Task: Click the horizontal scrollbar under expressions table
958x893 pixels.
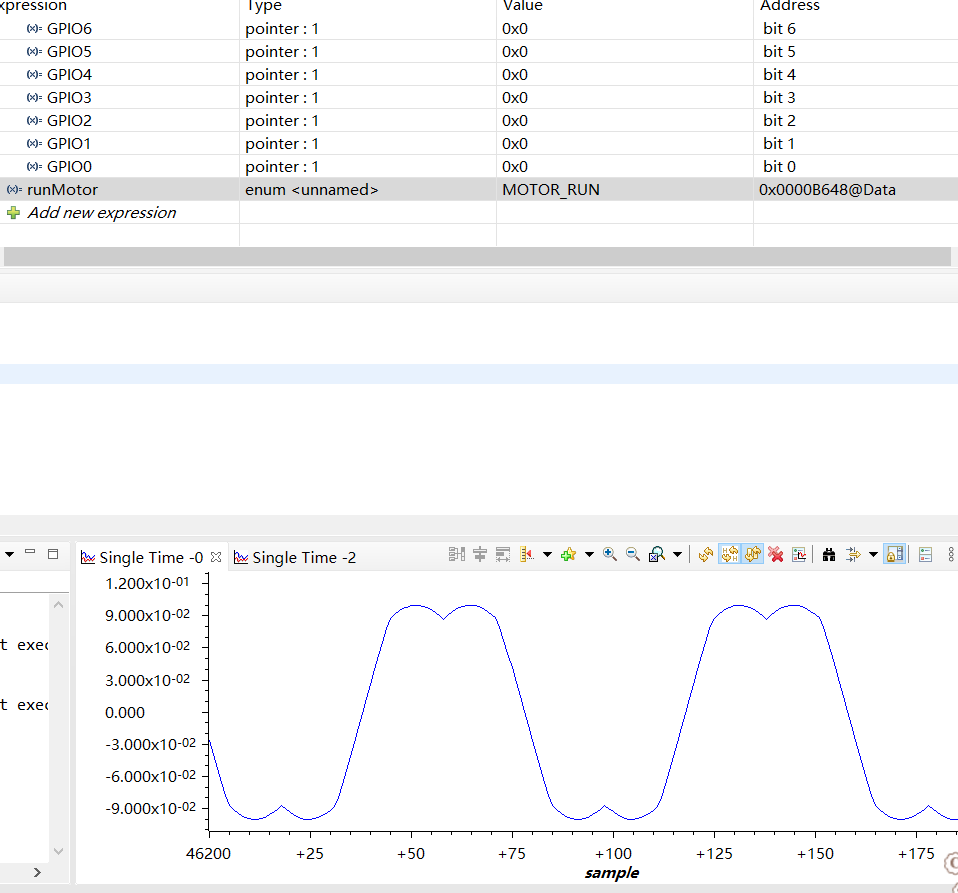Action: point(476,257)
